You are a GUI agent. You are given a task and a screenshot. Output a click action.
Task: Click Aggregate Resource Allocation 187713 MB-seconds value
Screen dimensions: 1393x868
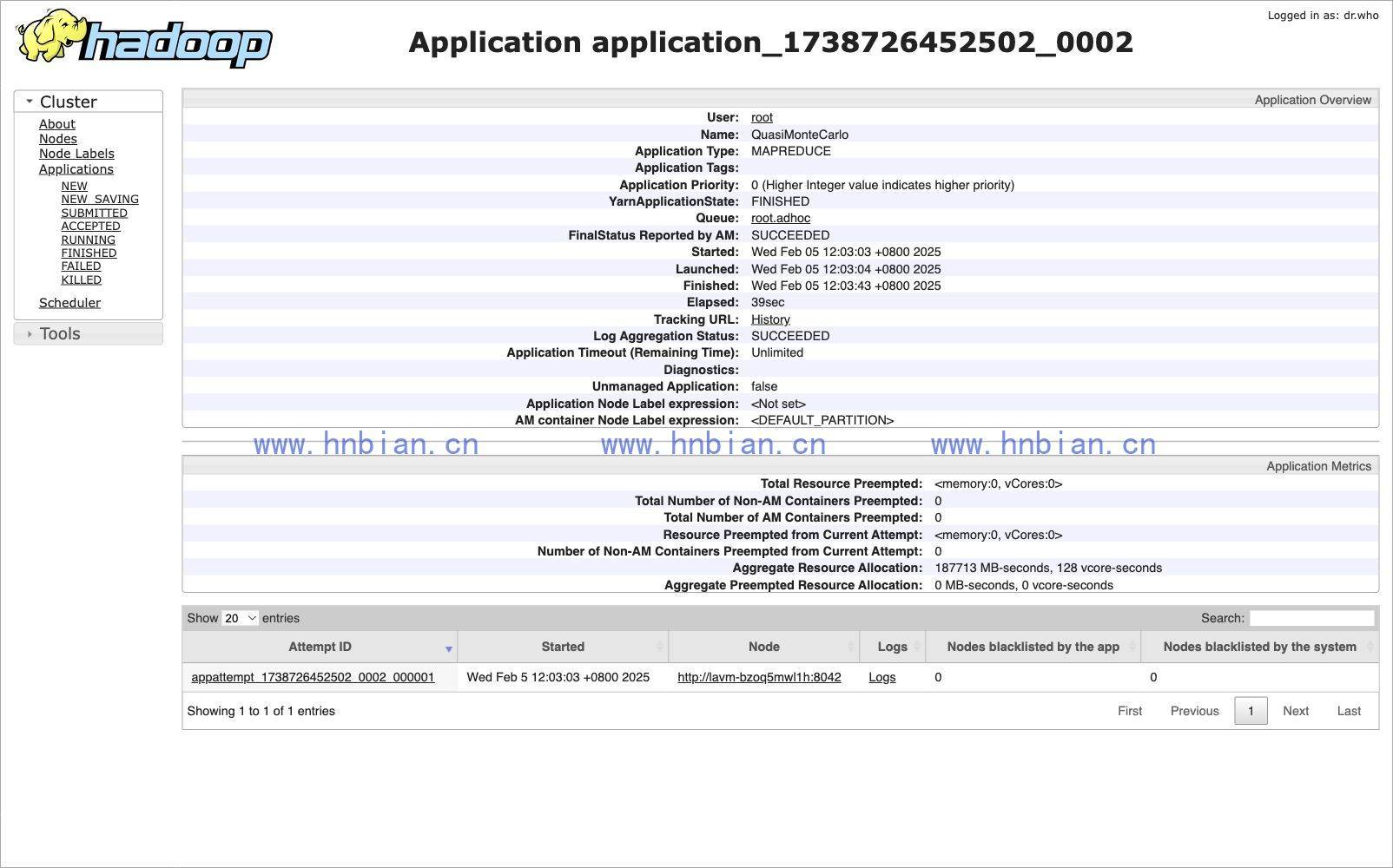[1048, 568]
